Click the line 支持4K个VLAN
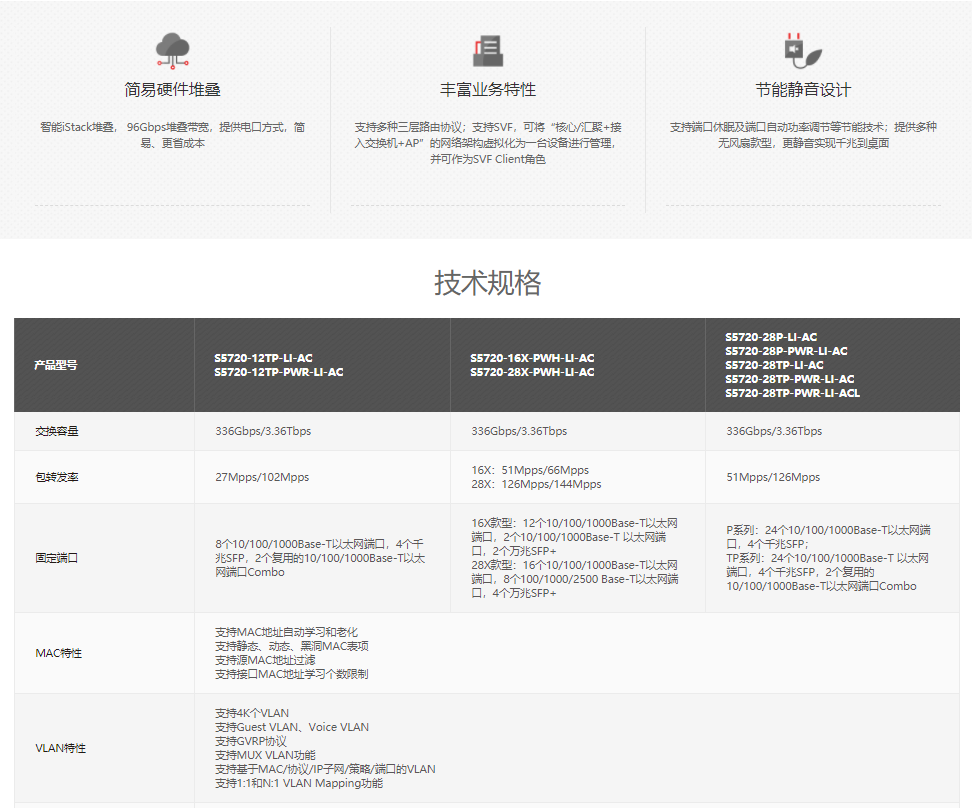This screenshot has width=972, height=808. click(252, 713)
